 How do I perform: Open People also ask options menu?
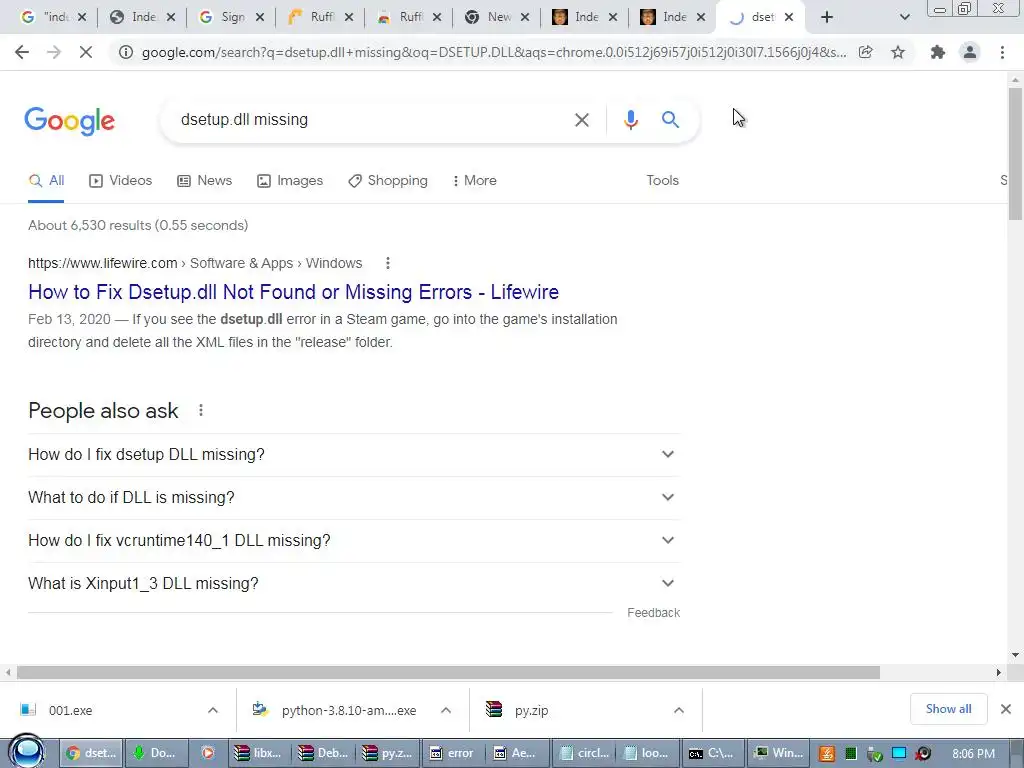[x=201, y=410]
